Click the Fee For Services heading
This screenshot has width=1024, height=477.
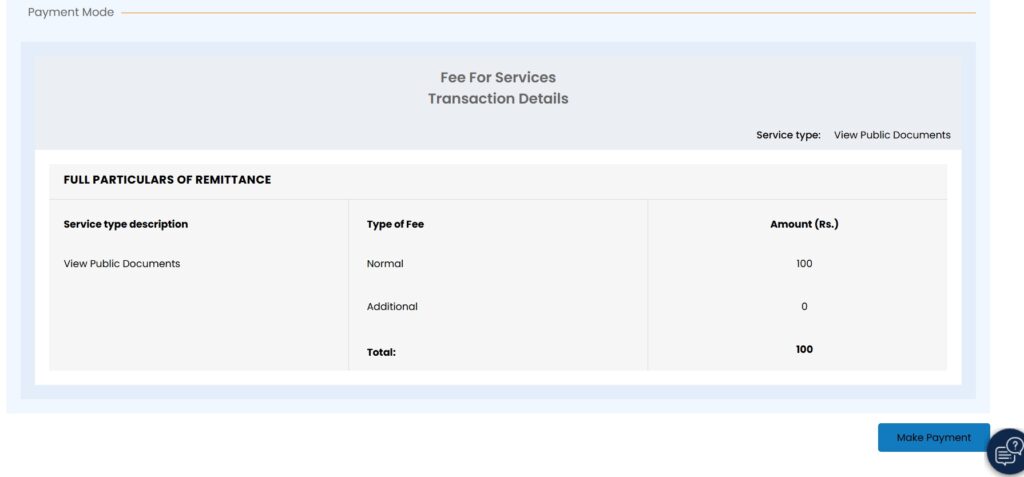[x=498, y=77]
